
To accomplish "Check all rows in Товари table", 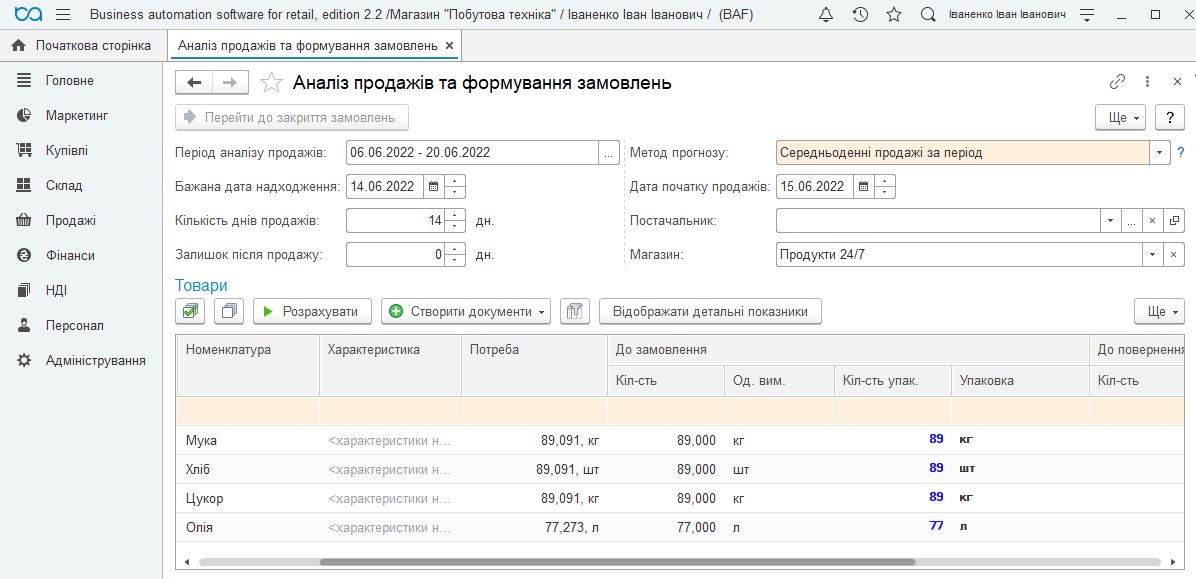I will [x=190, y=311].
